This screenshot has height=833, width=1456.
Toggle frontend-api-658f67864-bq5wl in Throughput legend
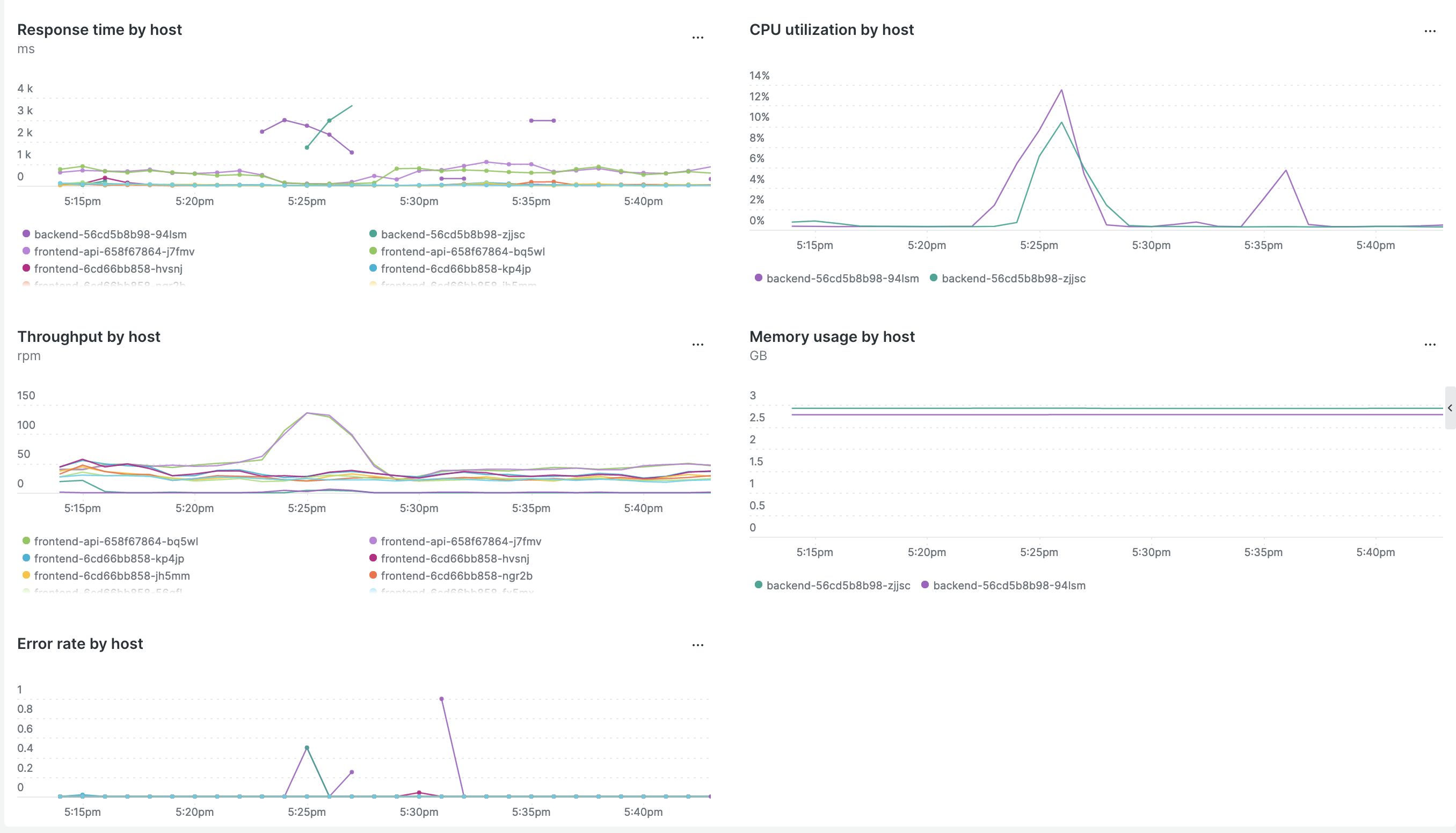[115, 541]
